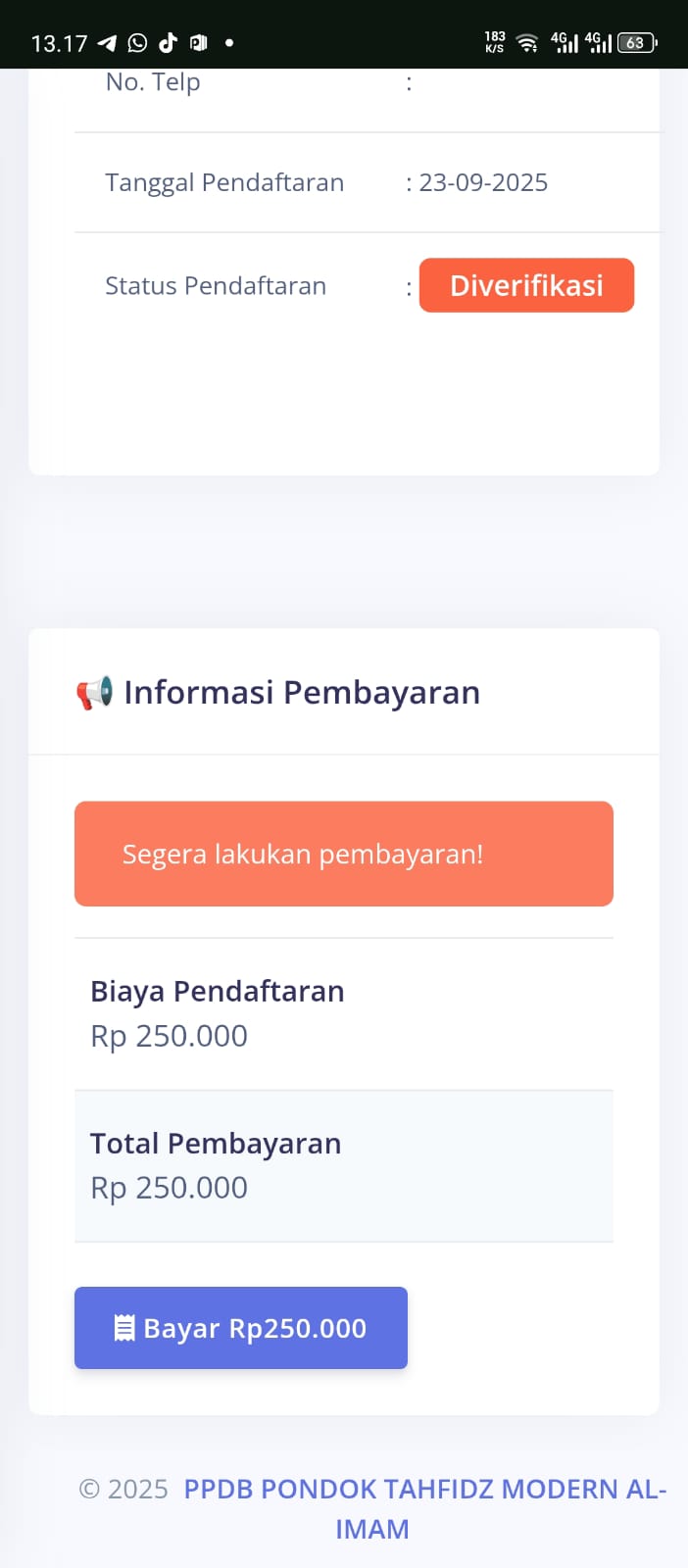Tap the Total Pembayaran row

(x=343, y=1165)
